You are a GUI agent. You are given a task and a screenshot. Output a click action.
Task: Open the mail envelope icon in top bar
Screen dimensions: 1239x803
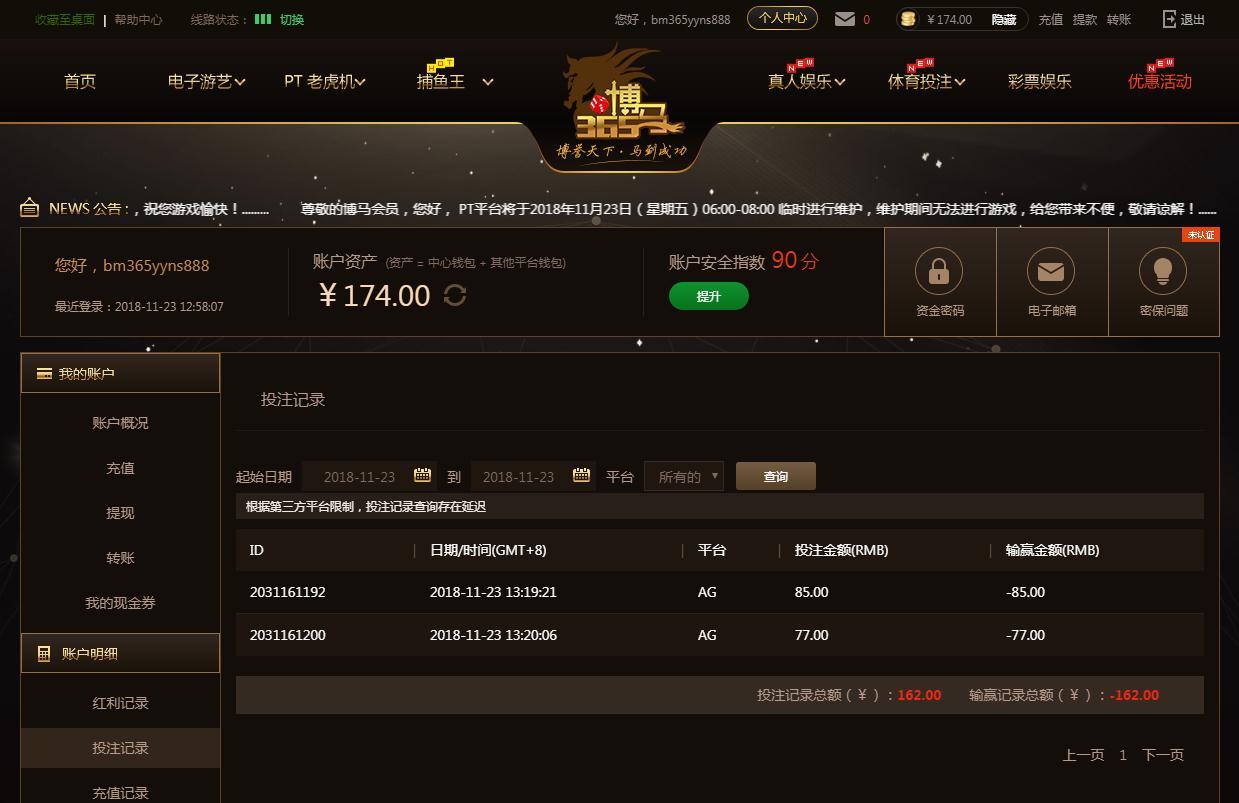coord(845,19)
